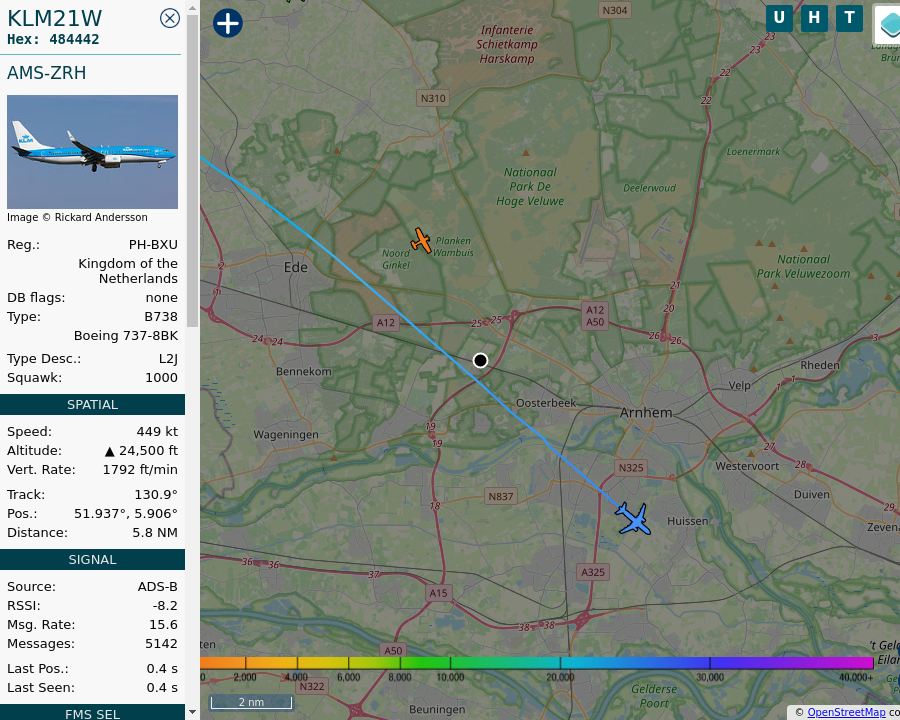Screen dimensions: 900x720
Task: Click the KLM21W callsign heading
Action: (55, 18)
